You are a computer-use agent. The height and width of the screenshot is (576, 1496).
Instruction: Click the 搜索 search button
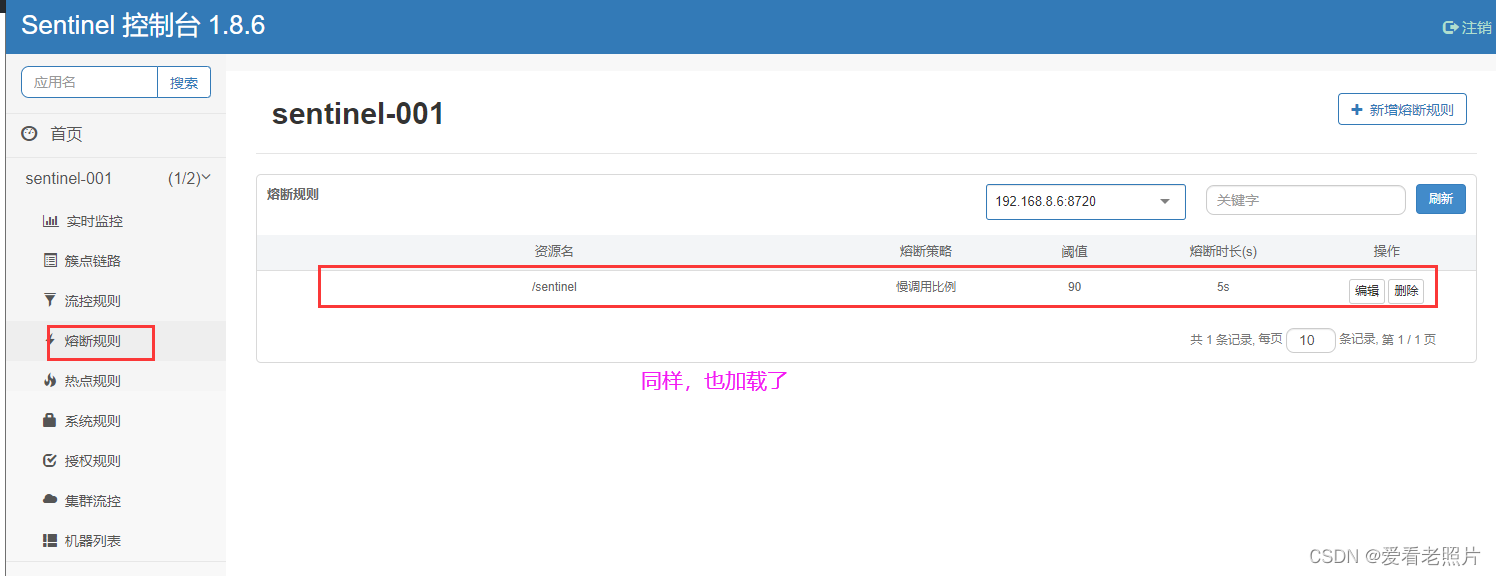184,82
